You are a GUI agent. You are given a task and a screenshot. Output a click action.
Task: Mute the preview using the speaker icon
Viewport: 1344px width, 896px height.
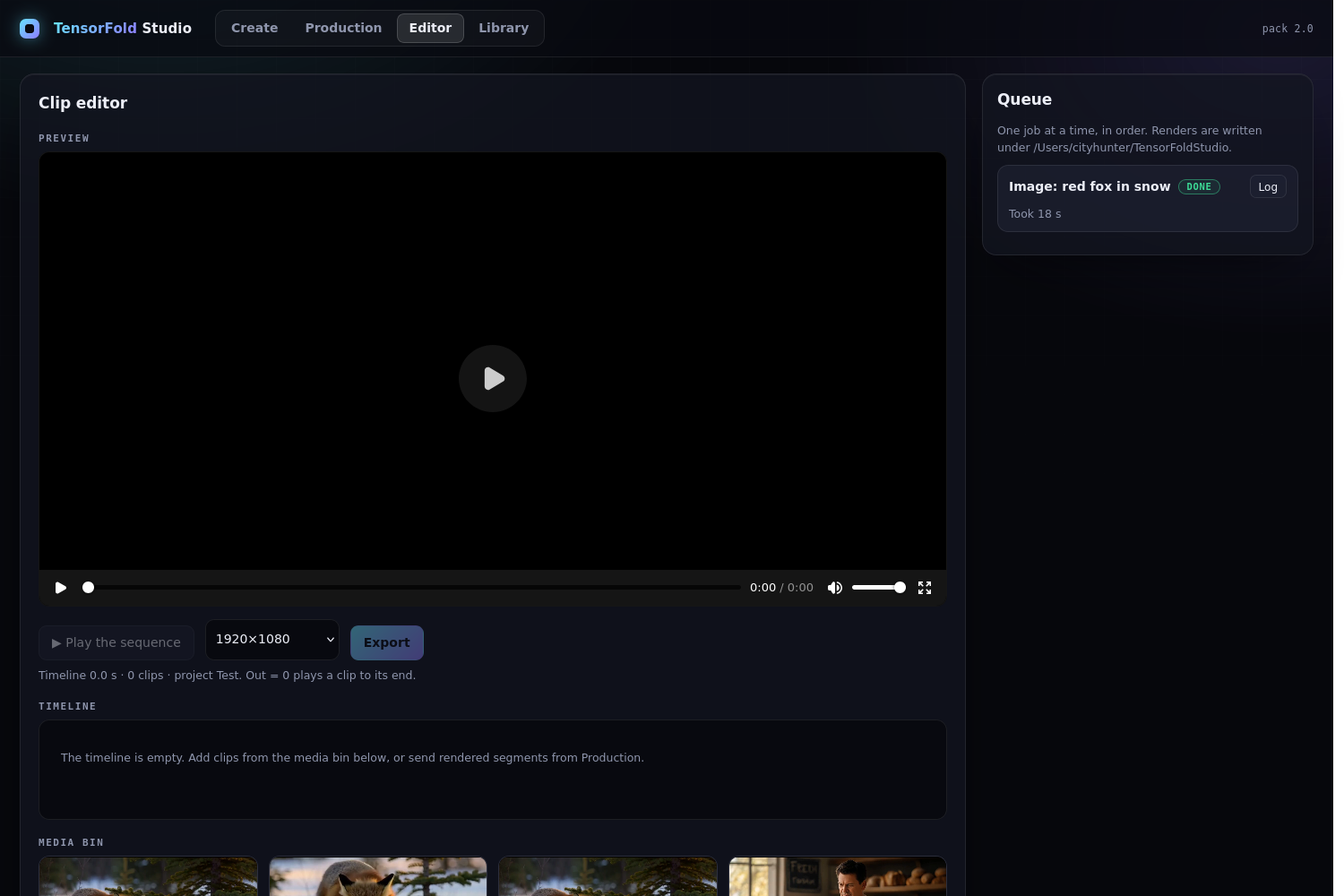tap(835, 588)
